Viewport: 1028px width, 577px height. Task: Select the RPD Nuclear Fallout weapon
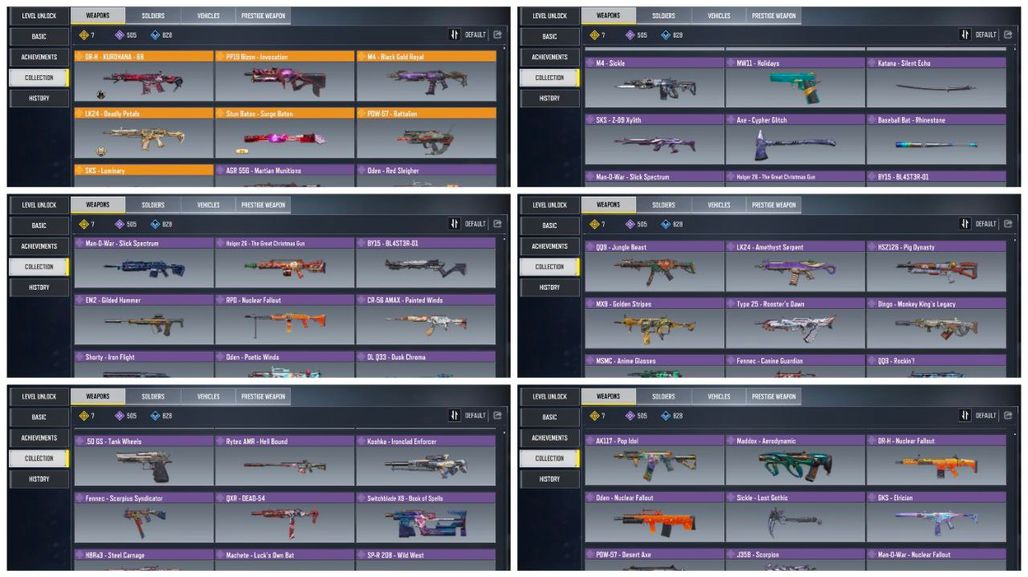pos(285,320)
